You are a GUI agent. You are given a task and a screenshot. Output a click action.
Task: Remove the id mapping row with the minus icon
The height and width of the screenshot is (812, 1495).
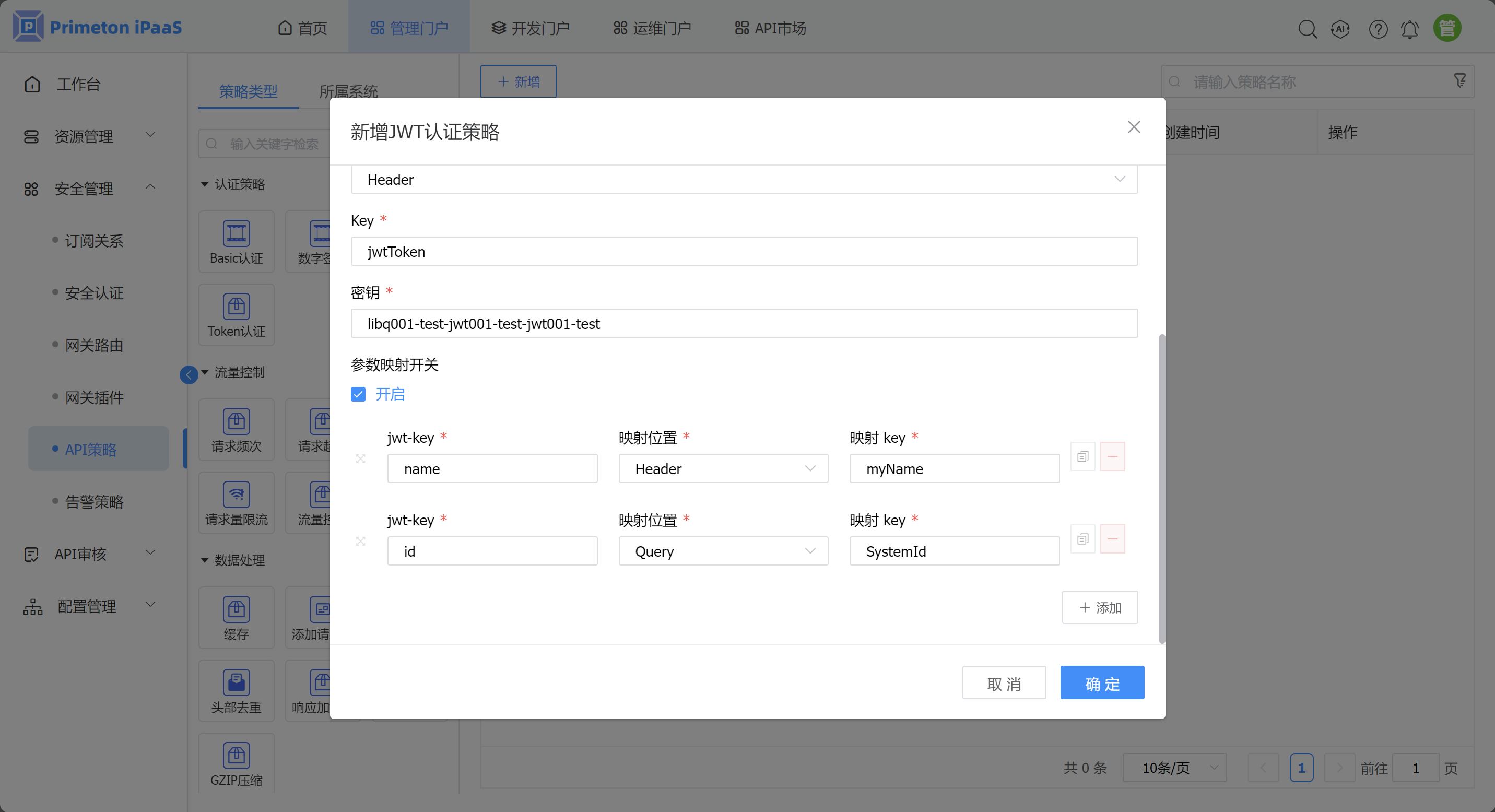tap(1112, 539)
